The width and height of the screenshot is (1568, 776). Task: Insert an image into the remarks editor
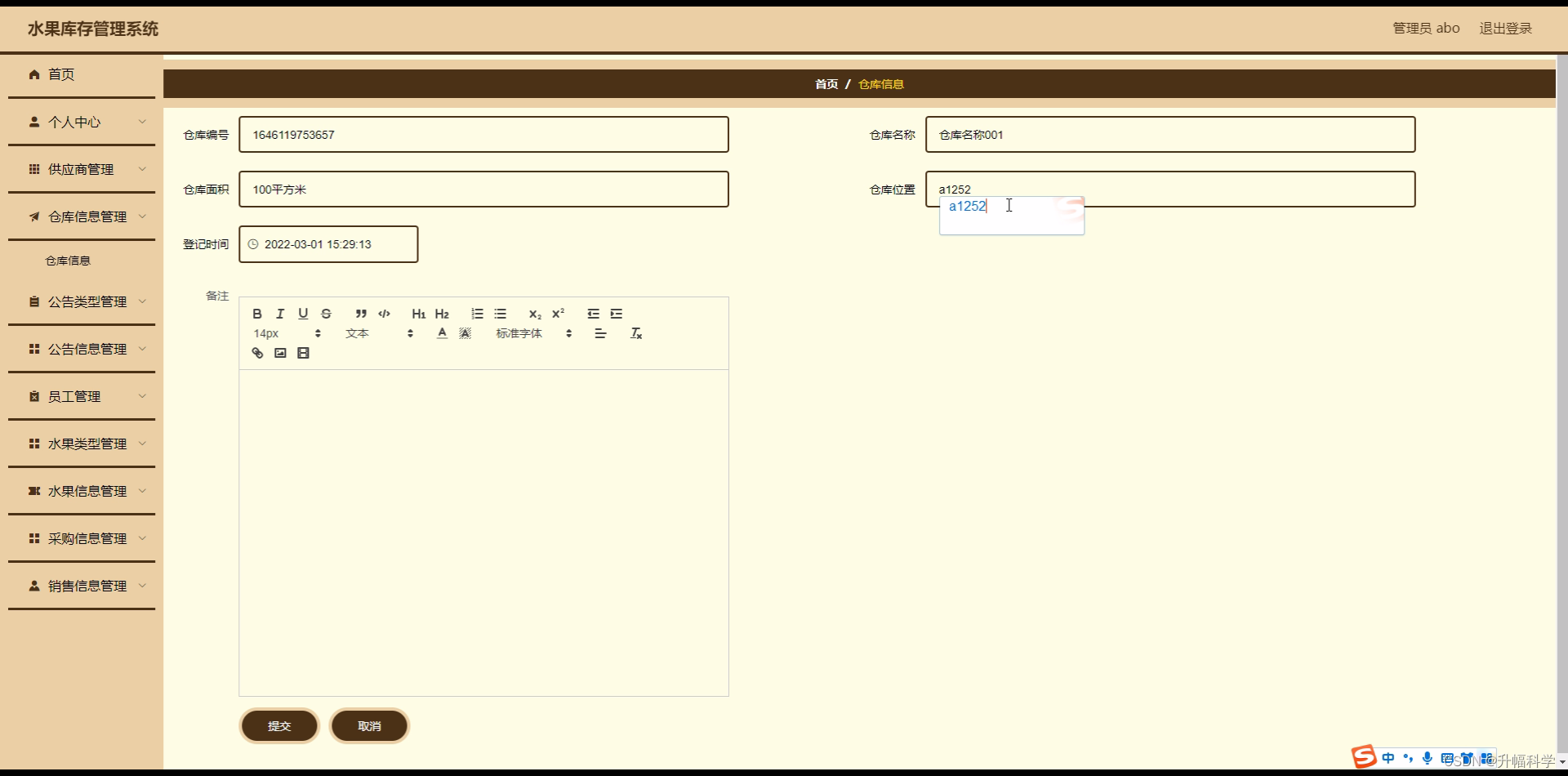(x=280, y=353)
